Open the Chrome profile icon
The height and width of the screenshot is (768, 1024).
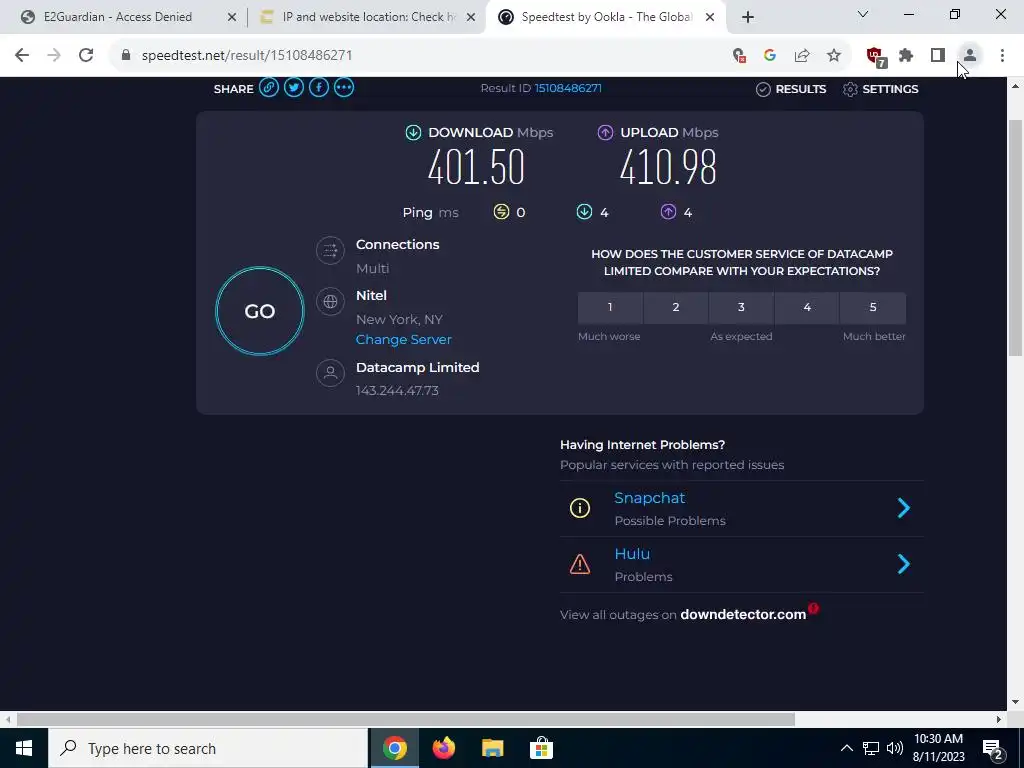970,56
